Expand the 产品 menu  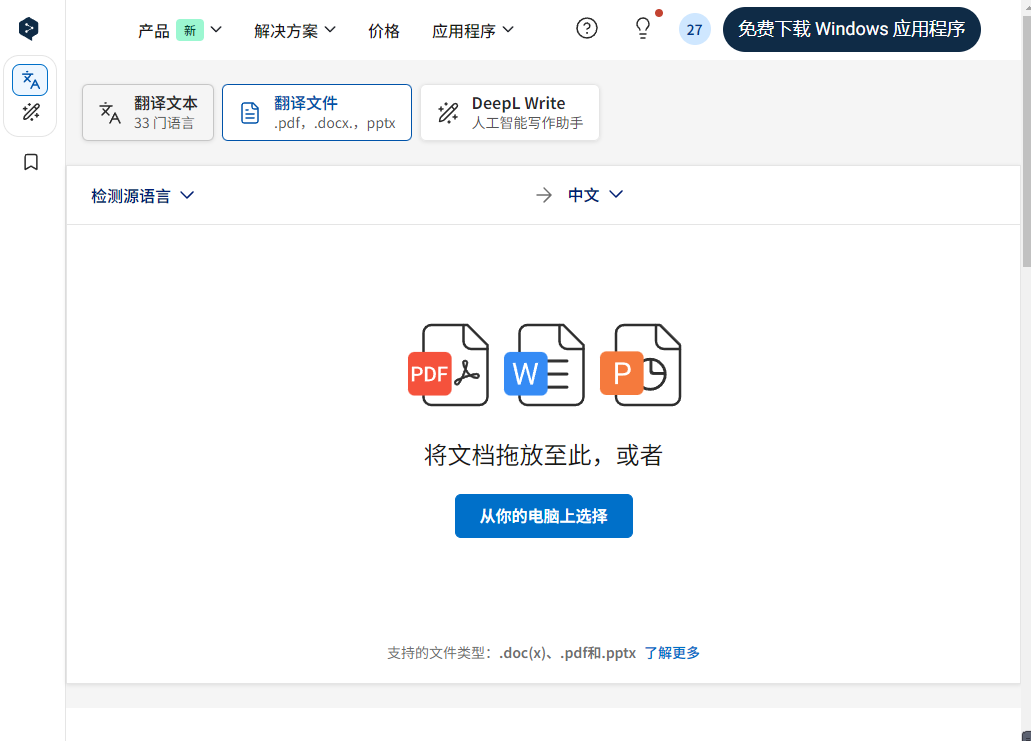pyautogui.click(x=180, y=30)
